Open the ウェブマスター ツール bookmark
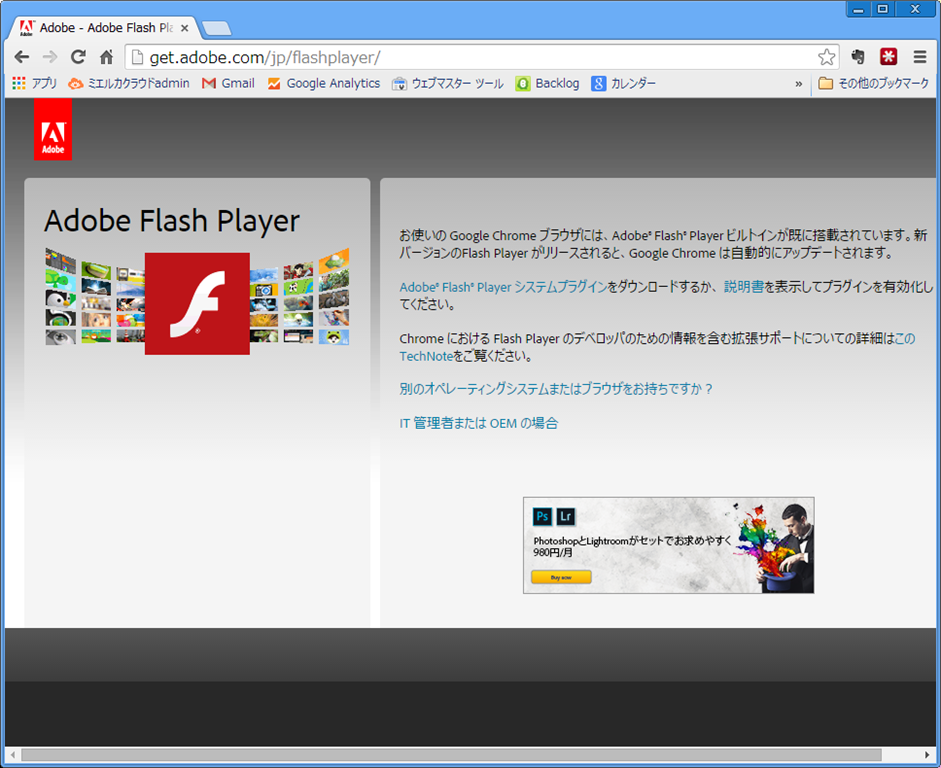The width and height of the screenshot is (941, 768). (448, 83)
